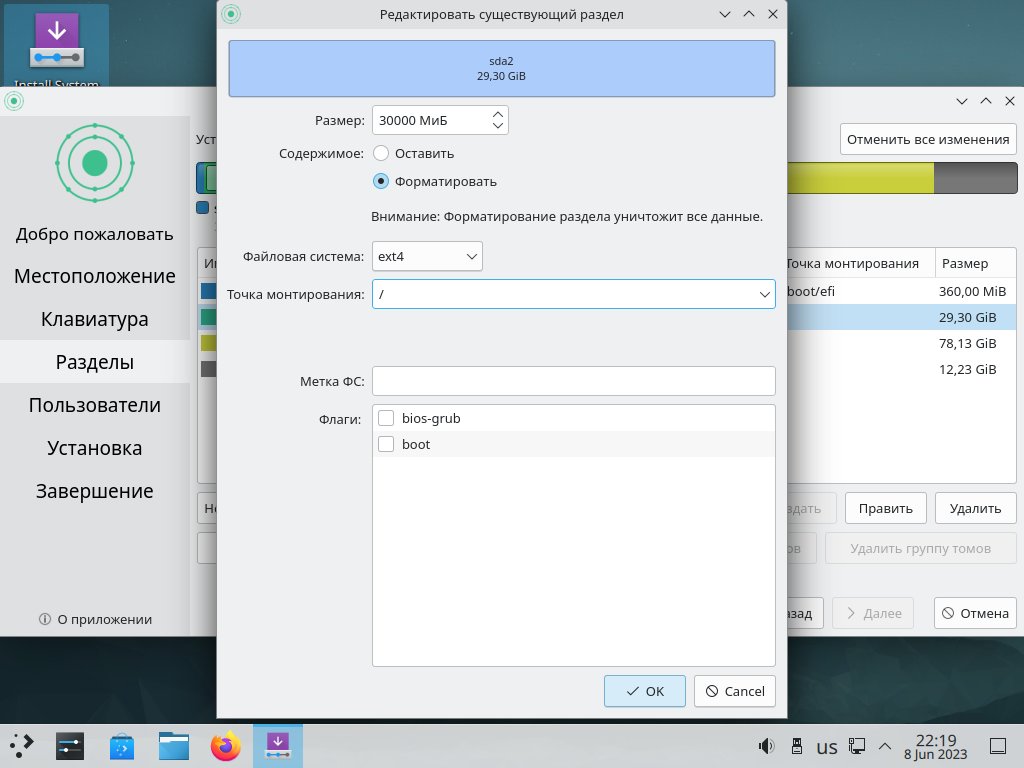
Task: Click the green partition swatch in the table
Action: (x=208, y=317)
